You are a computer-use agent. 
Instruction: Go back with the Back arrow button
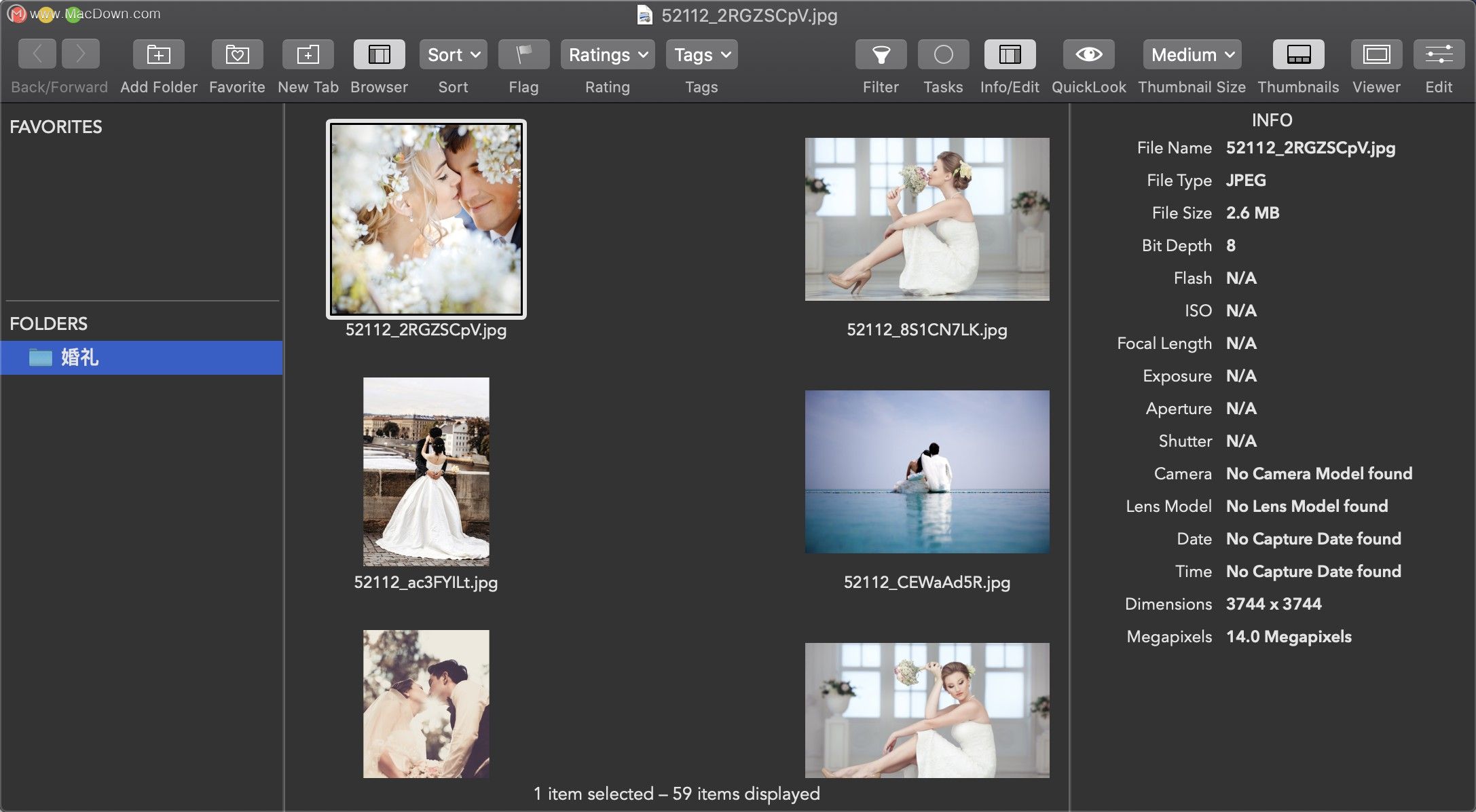[x=37, y=54]
